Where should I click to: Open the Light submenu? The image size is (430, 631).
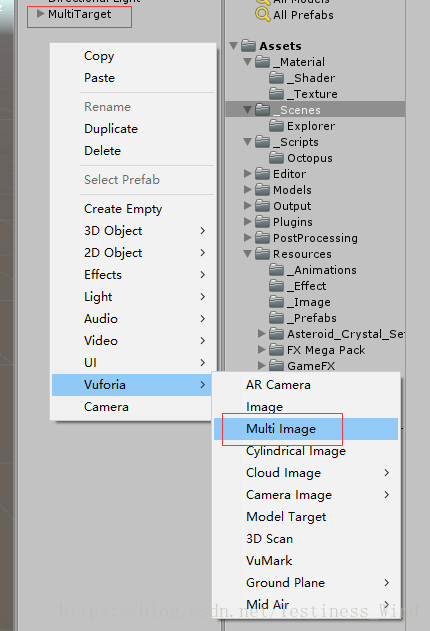(132, 297)
